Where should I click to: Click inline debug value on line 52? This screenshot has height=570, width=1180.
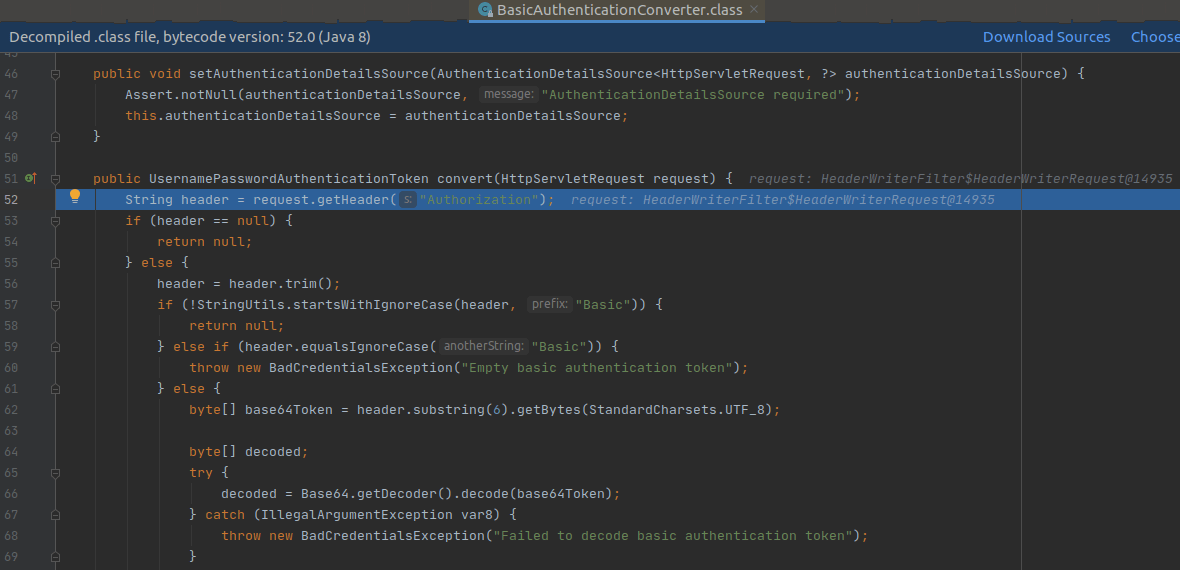[x=783, y=200]
